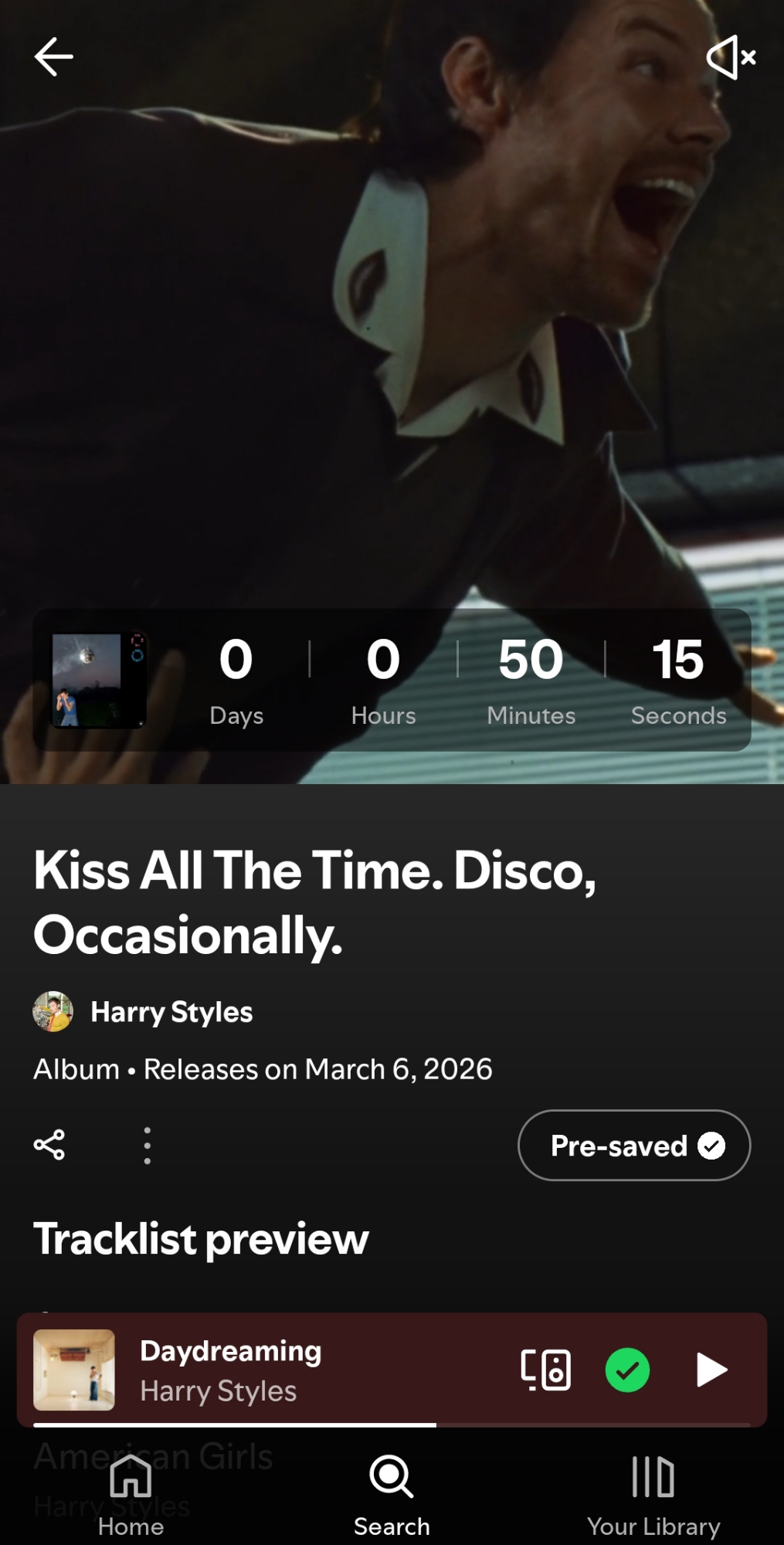
Task: Unmute the video preview sound
Action: pyautogui.click(x=731, y=57)
